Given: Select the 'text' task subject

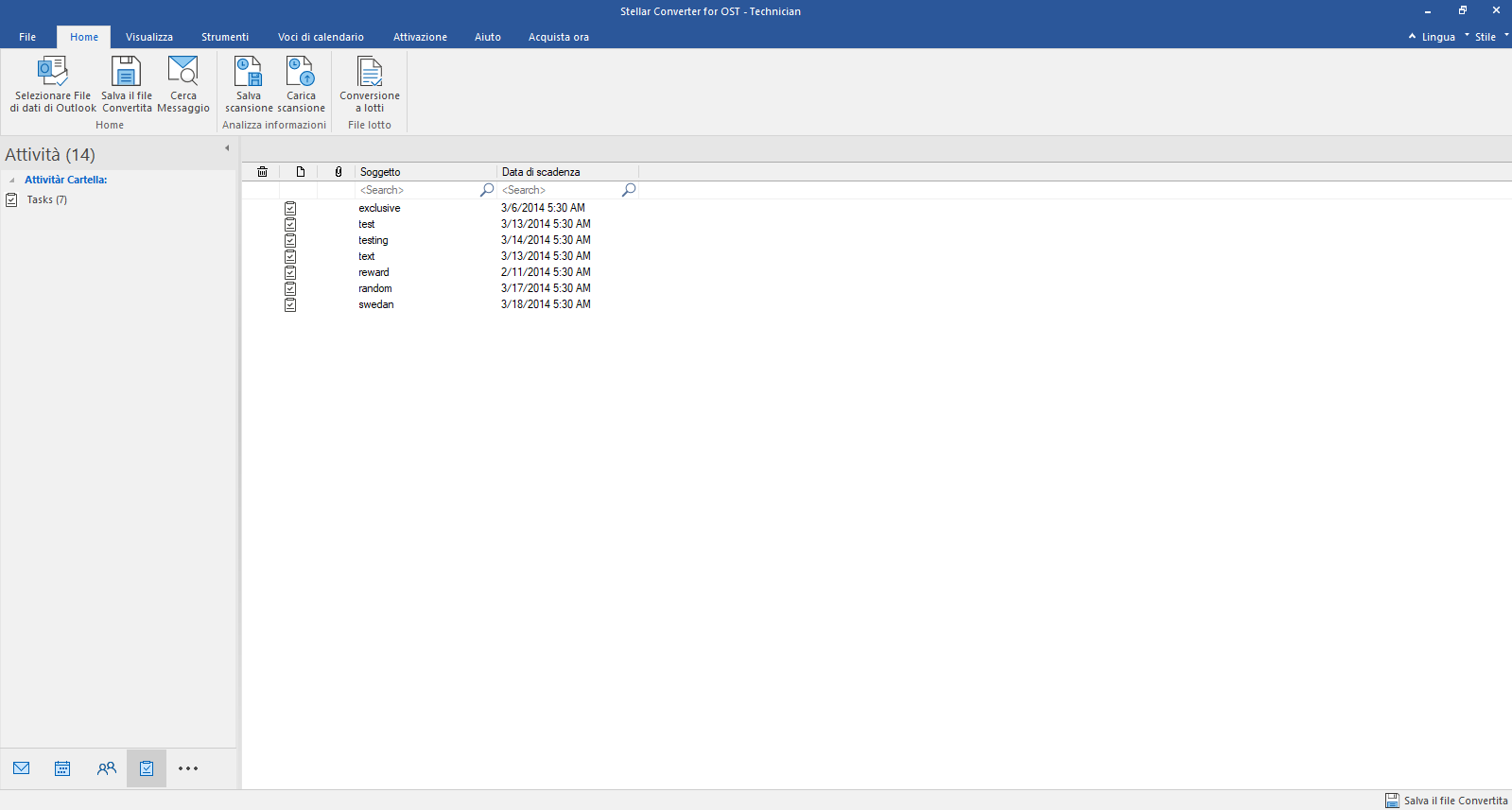Looking at the screenshot, I should click(x=366, y=256).
